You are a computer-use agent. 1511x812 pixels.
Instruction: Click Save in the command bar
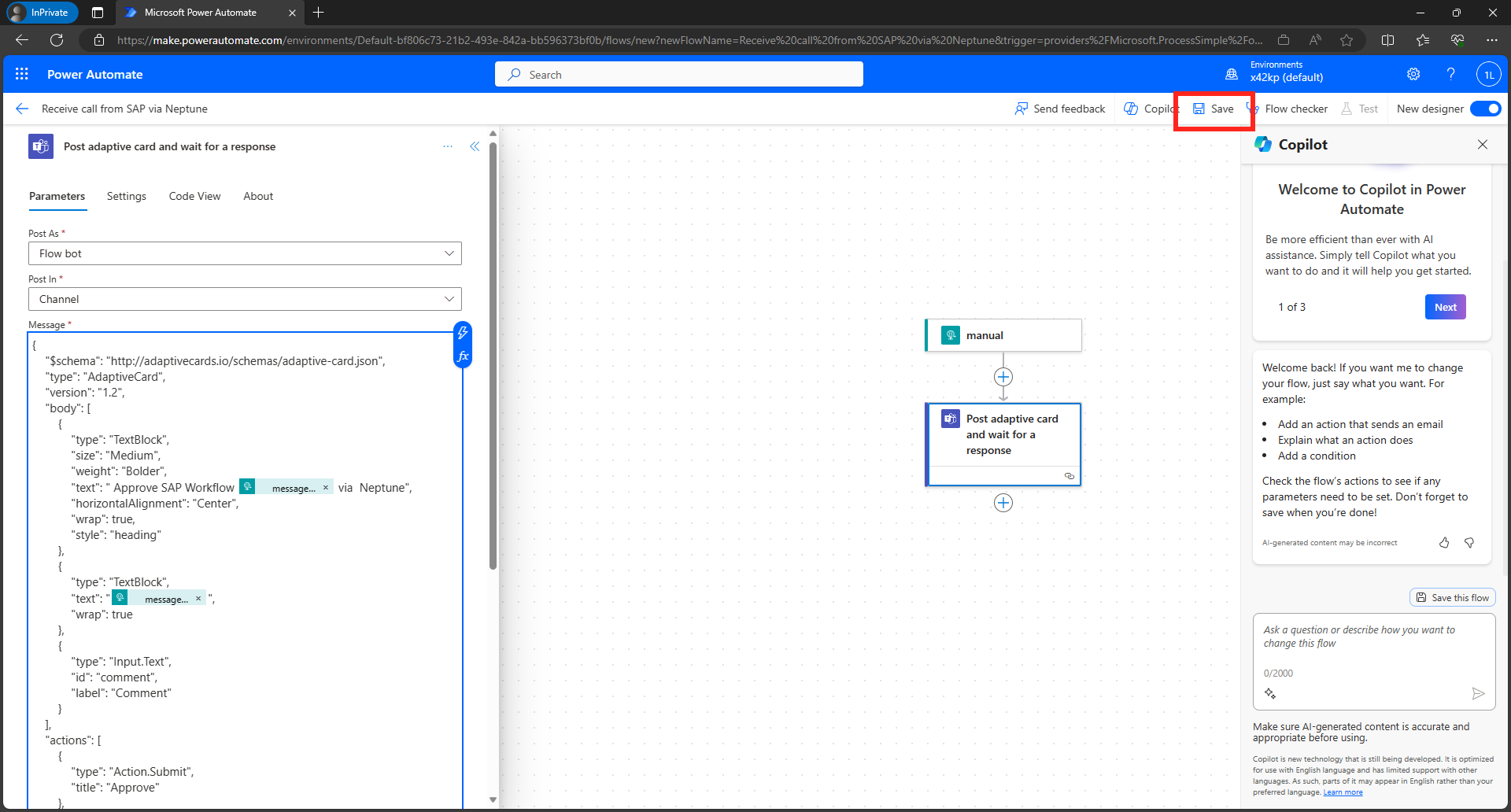click(x=1214, y=109)
